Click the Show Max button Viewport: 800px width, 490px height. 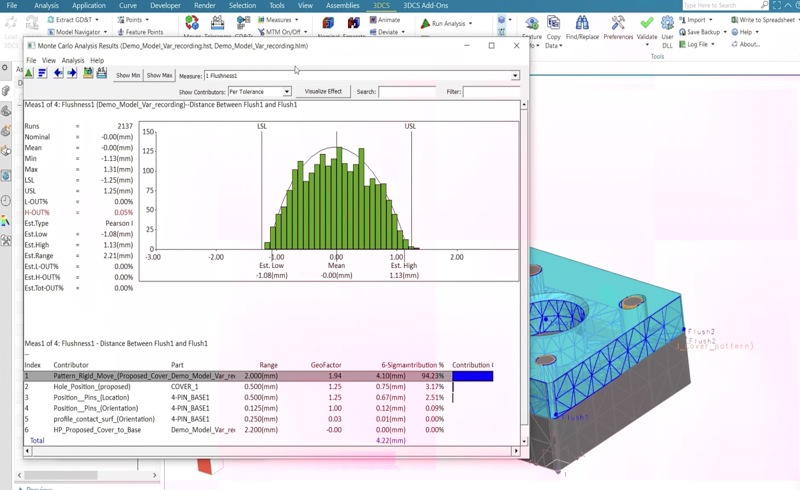pos(159,75)
